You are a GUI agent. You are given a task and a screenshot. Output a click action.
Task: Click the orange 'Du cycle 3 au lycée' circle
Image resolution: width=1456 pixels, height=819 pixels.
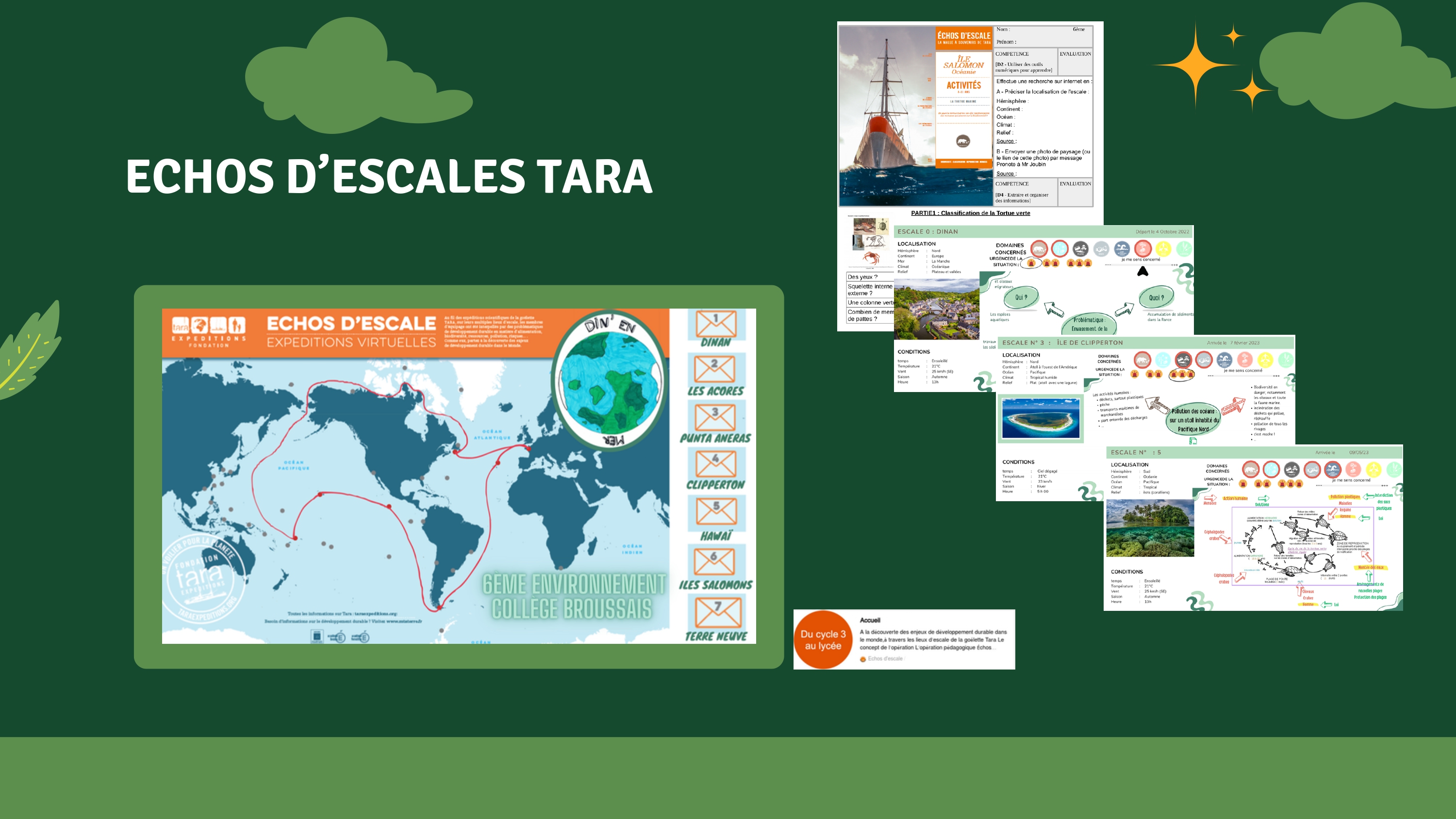coord(823,640)
